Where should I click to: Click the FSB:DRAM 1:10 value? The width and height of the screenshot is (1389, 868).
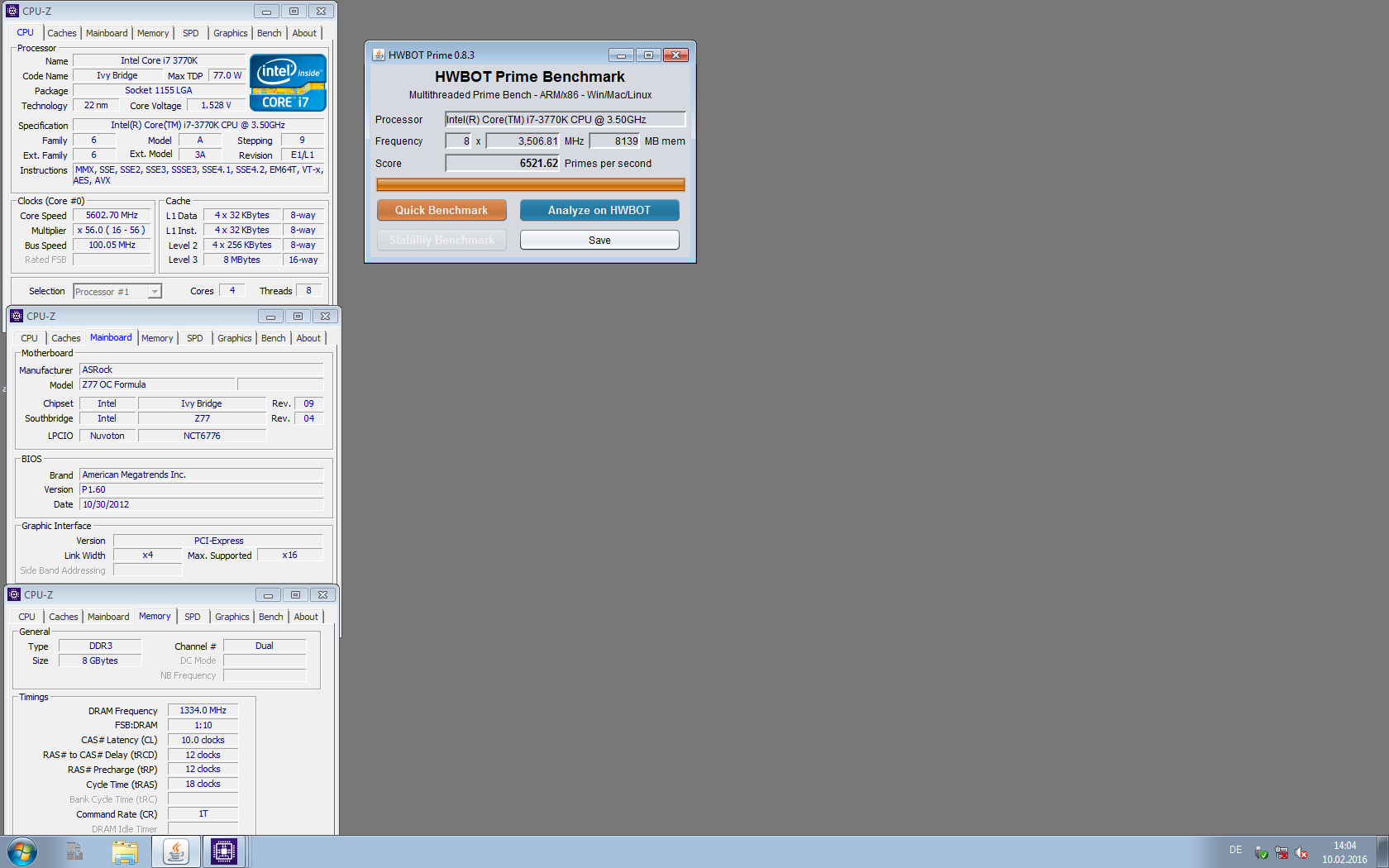(203, 725)
